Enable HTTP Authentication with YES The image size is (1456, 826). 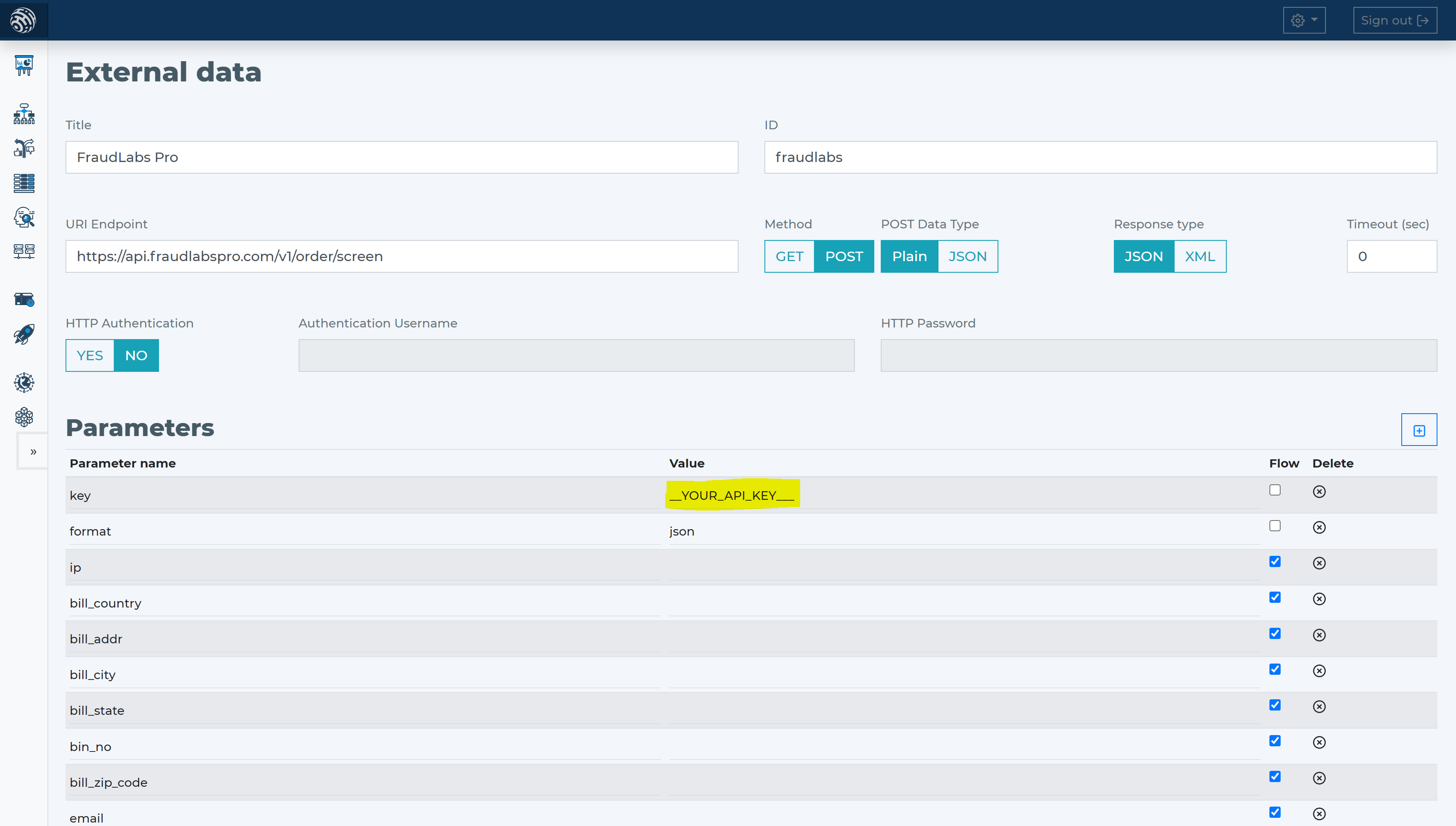tap(90, 356)
